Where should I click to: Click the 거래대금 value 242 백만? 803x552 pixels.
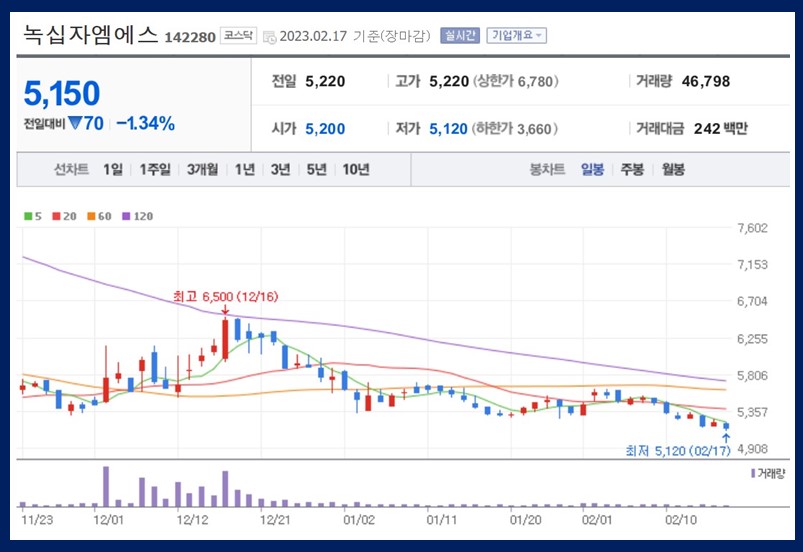pyautogui.click(x=721, y=129)
